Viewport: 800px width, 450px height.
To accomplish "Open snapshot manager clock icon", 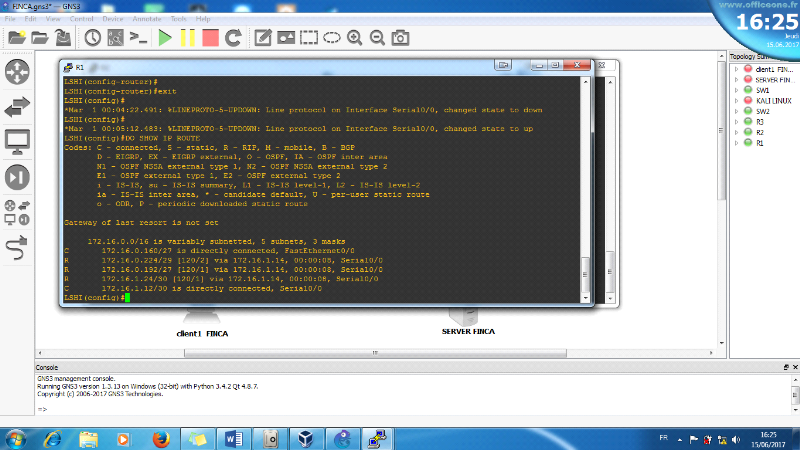I will point(92,38).
